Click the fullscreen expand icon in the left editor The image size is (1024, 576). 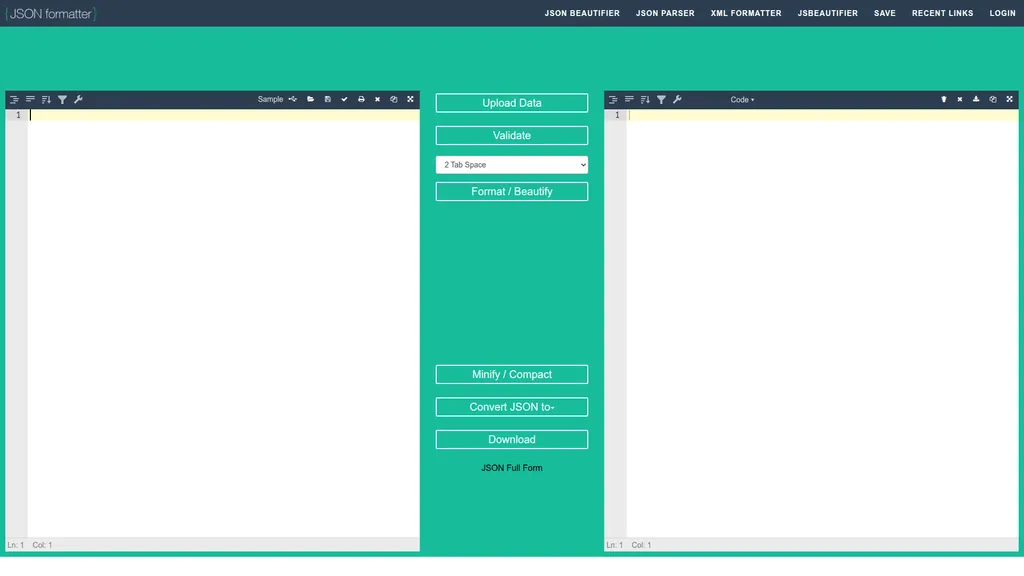[x=410, y=99]
